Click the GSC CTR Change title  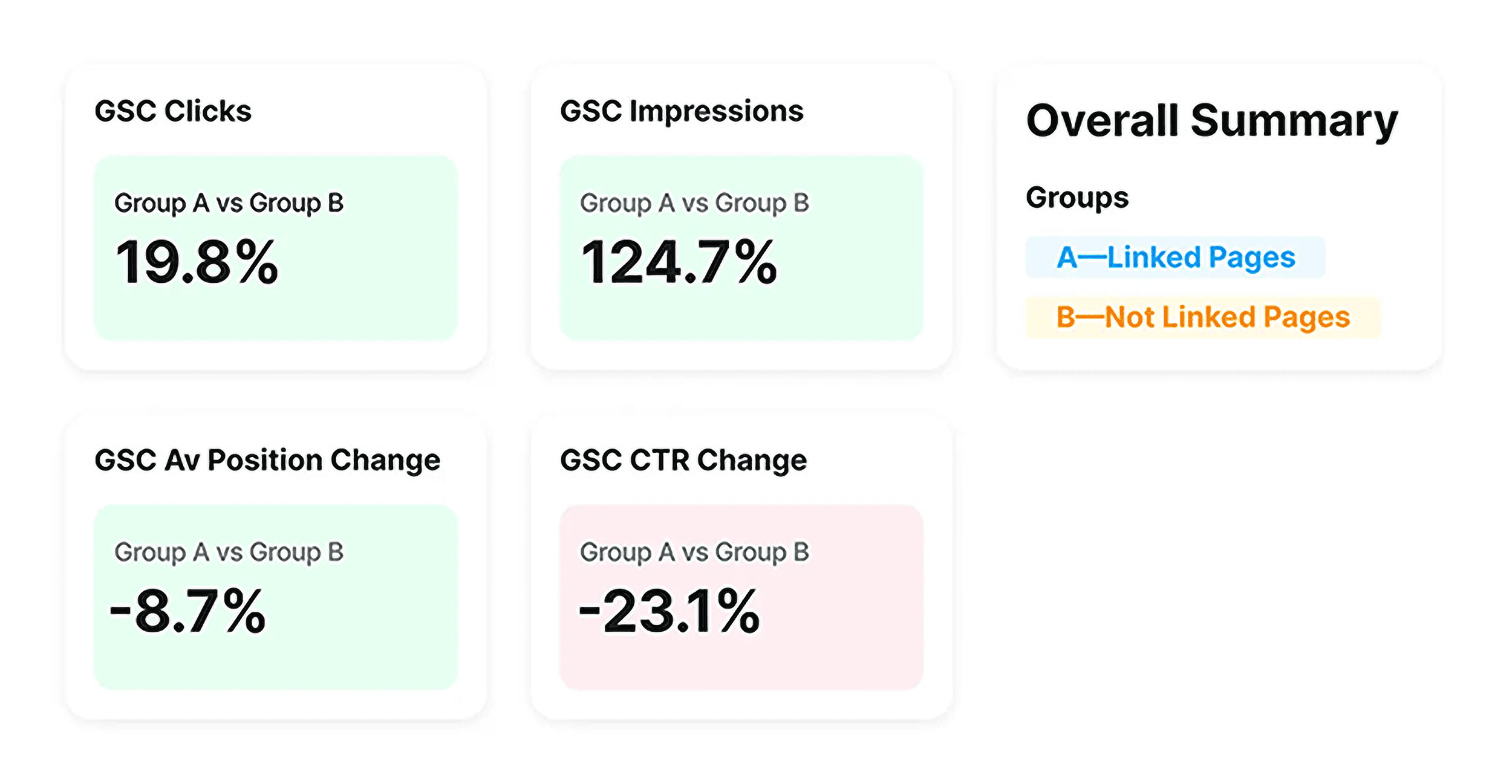[x=683, y=461]
